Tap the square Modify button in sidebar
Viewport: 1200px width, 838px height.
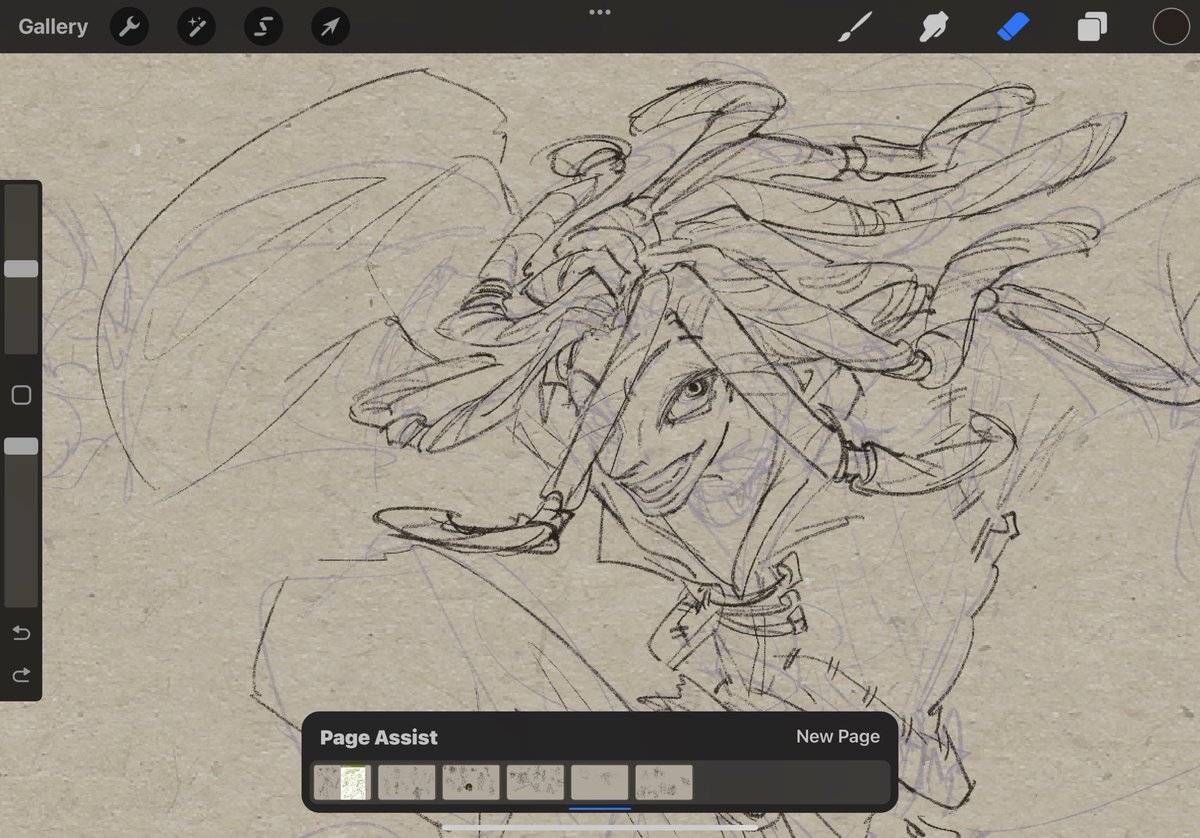[21, 396]
